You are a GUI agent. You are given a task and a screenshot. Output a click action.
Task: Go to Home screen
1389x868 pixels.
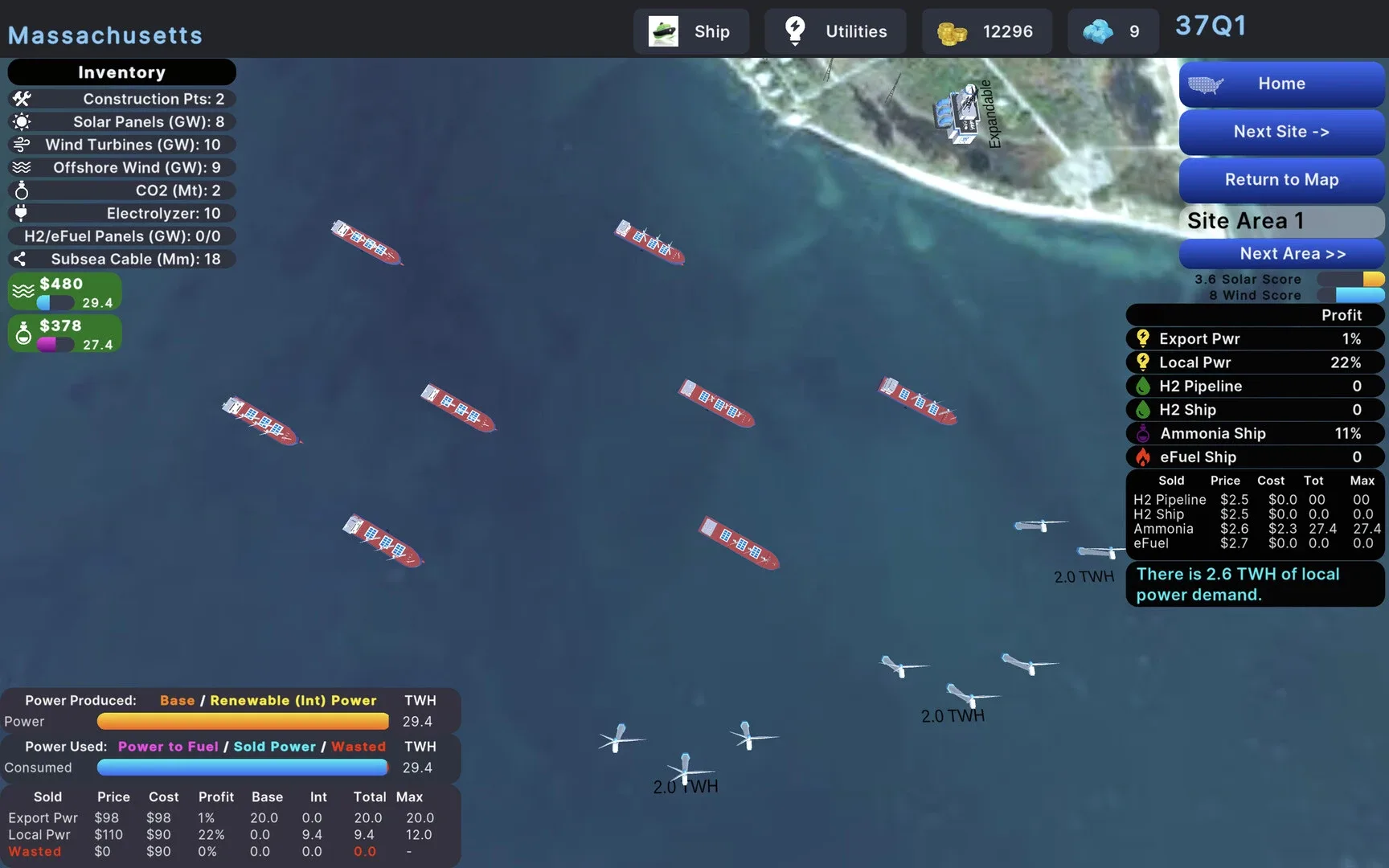tap(1280, 84)
